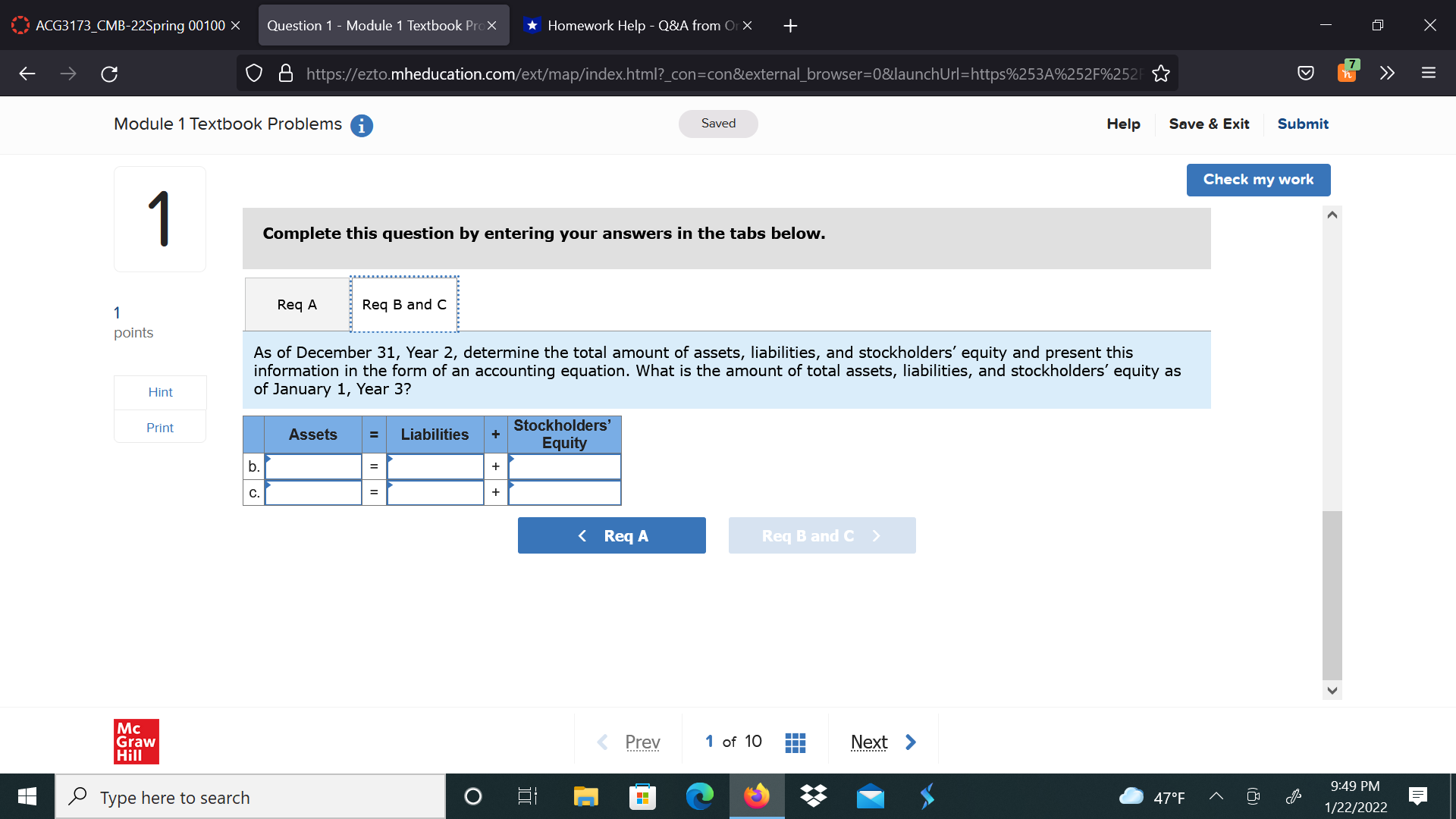Image resolution: width=1456 pixels, height=819 pixels.
Task: Open the Firefox application menu
Action: pyautogui.click(x=1429, y=73)
